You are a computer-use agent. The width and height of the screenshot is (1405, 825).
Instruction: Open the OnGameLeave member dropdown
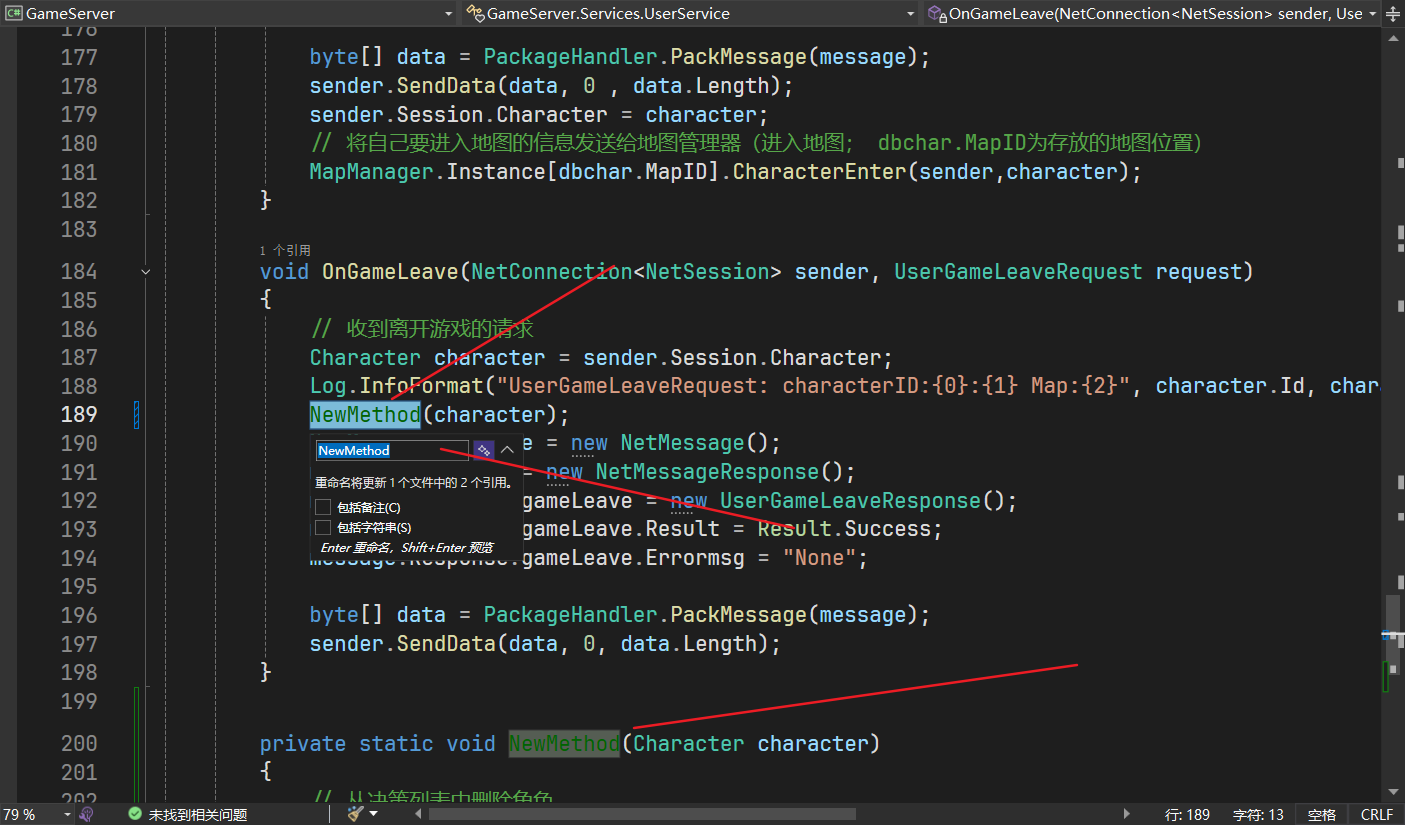tap(1371, 14)
